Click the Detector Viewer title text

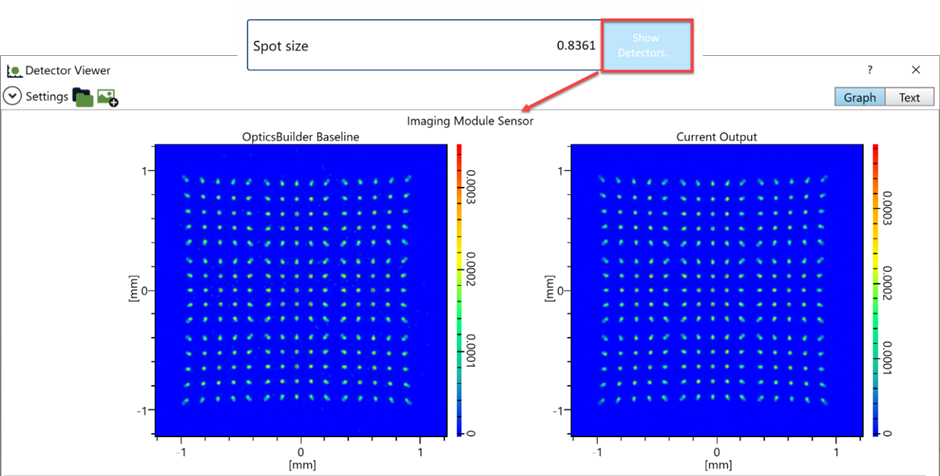pyautogui.click(x=68, y=71)
